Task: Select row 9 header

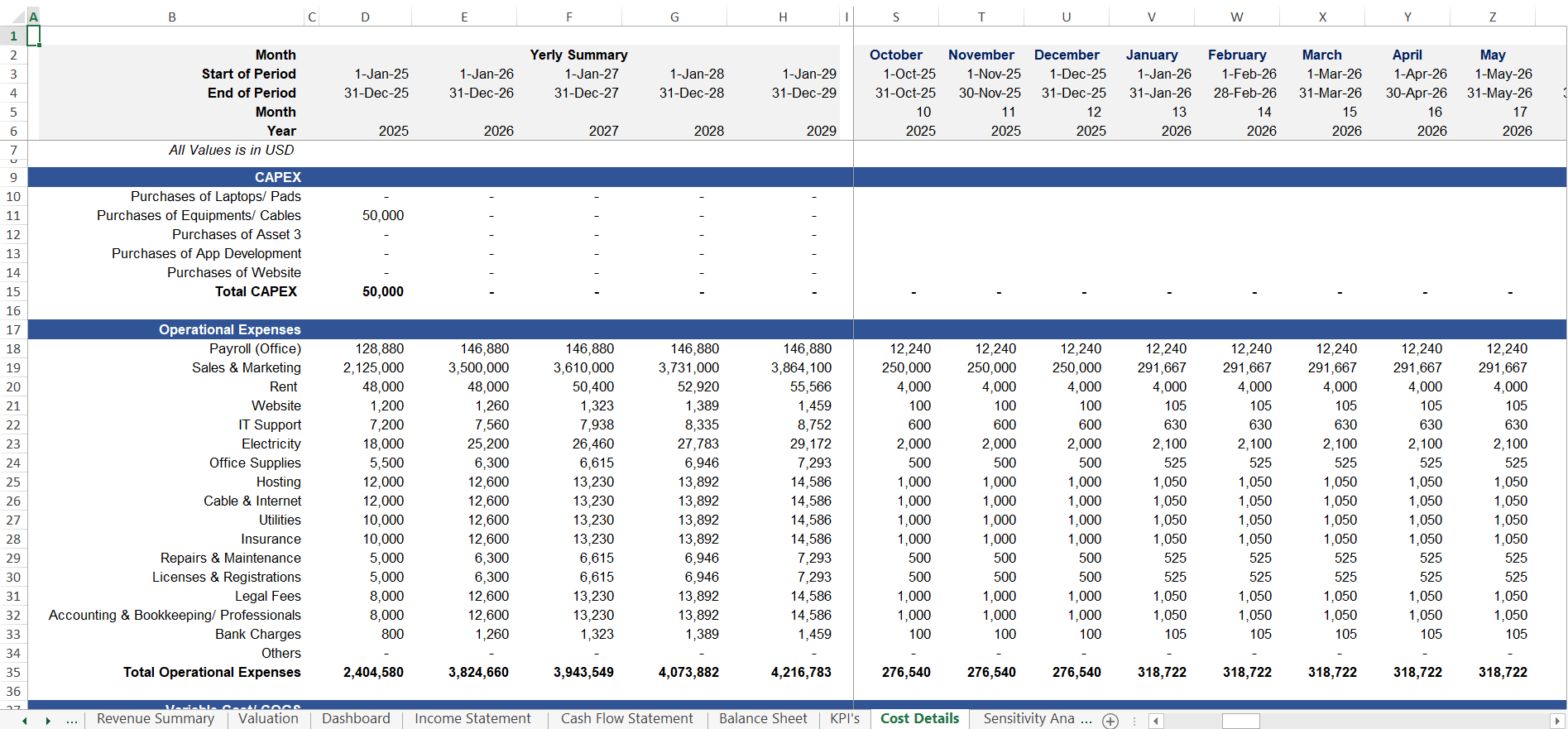Action: (13, 177)
